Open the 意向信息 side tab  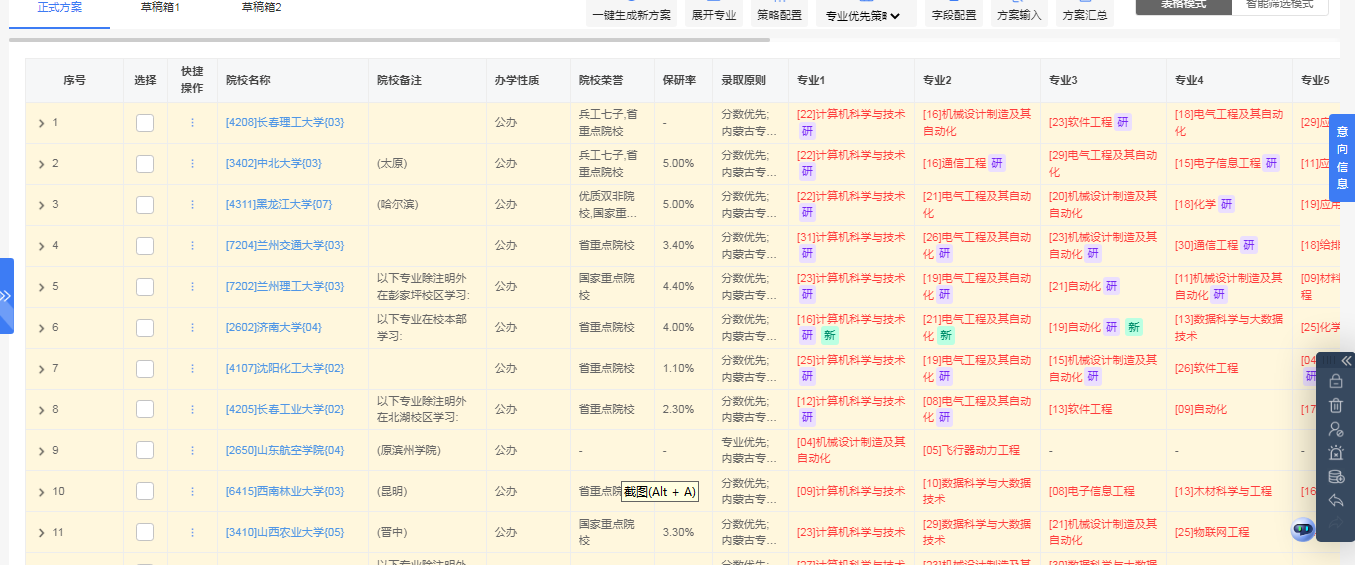pyautogui.click(x=1342, y=158)
